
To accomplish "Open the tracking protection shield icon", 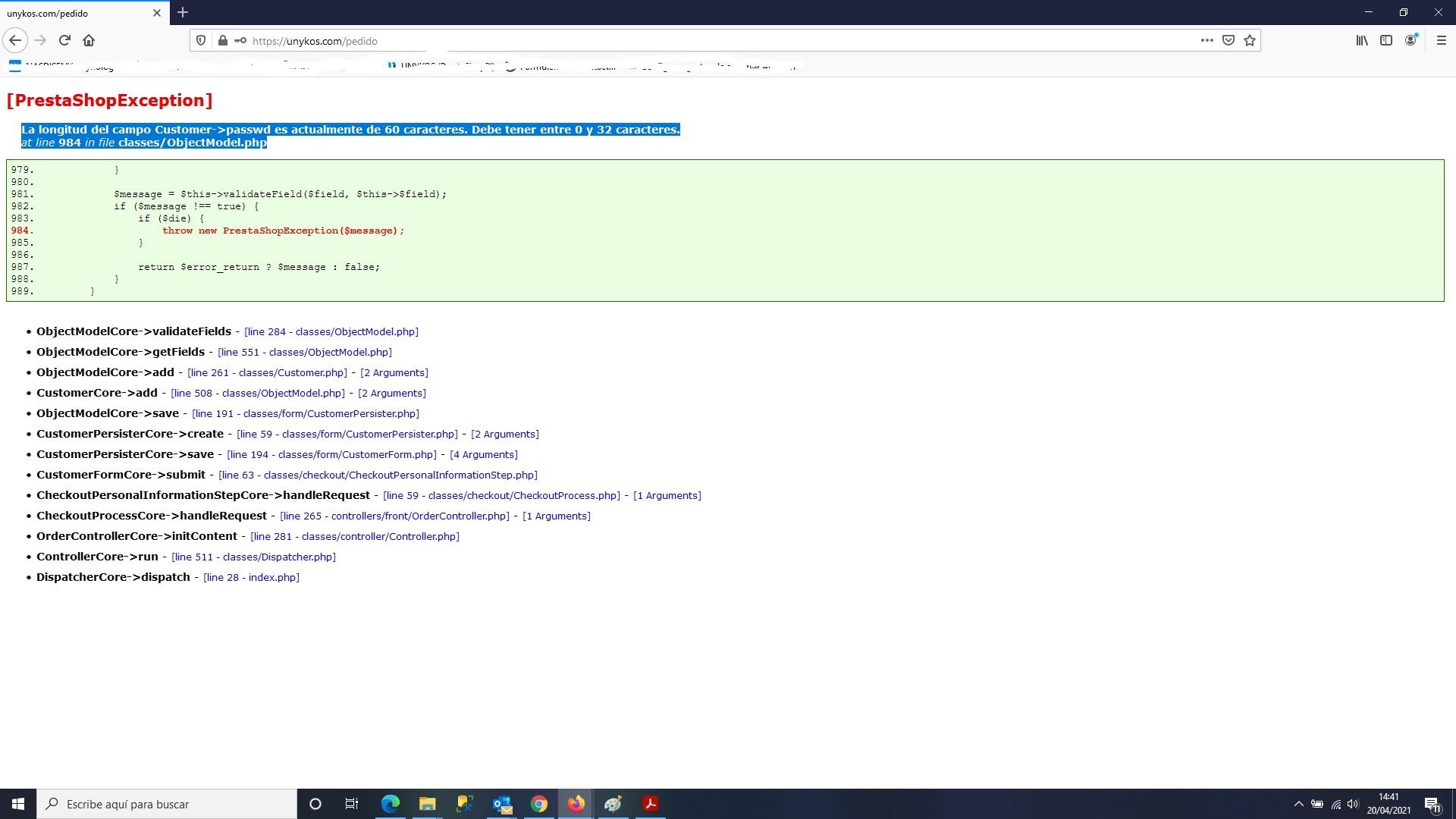I will click(x=201, y=41).
